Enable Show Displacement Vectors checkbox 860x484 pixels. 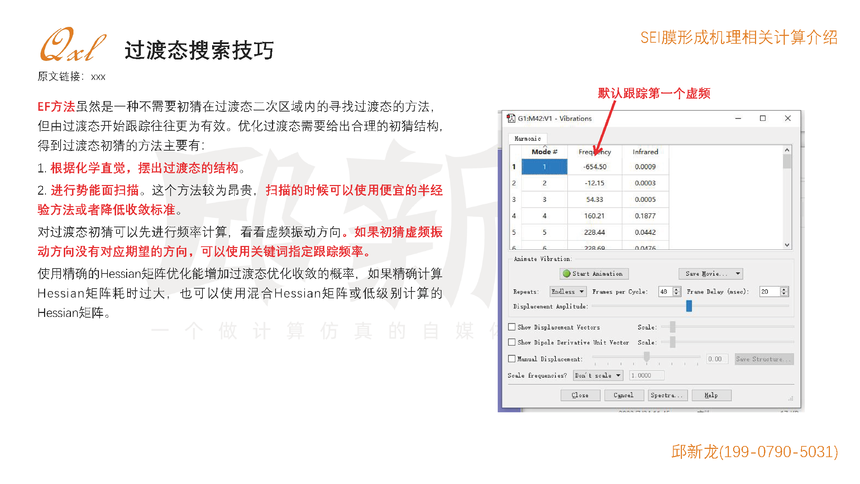pos(513,327)
